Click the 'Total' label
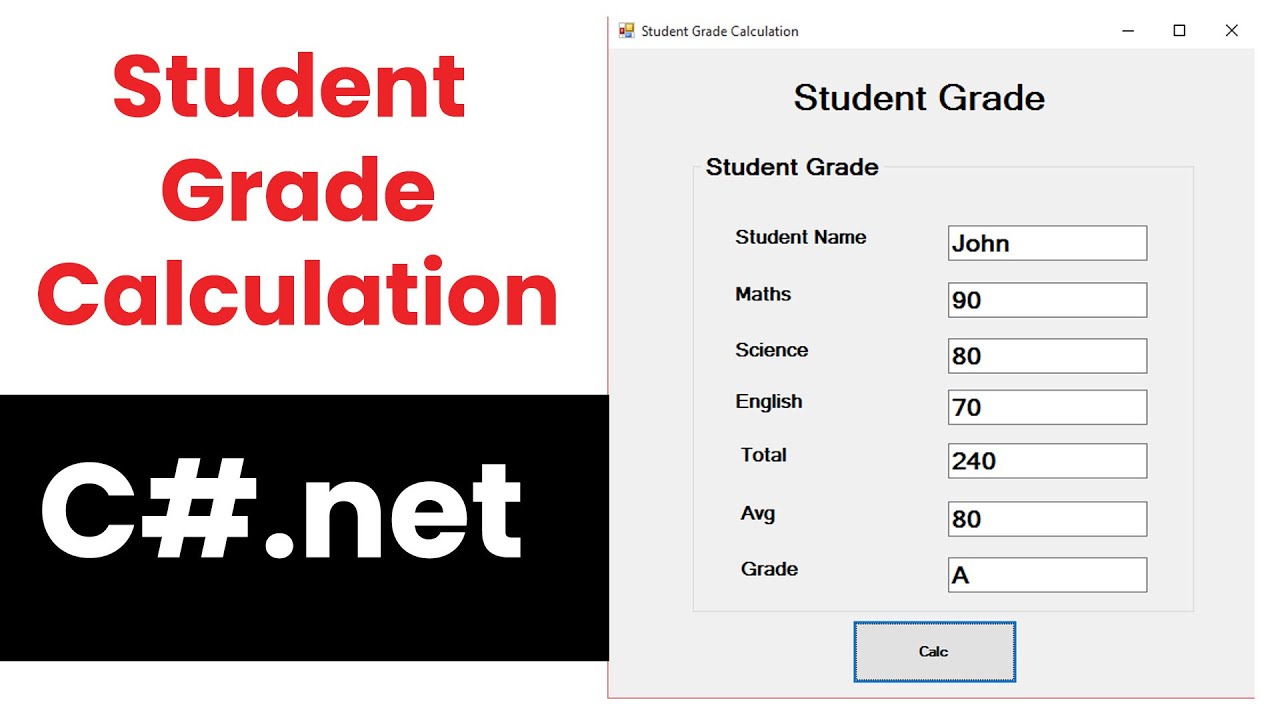The image size is (1280, 720). point(763,455)
